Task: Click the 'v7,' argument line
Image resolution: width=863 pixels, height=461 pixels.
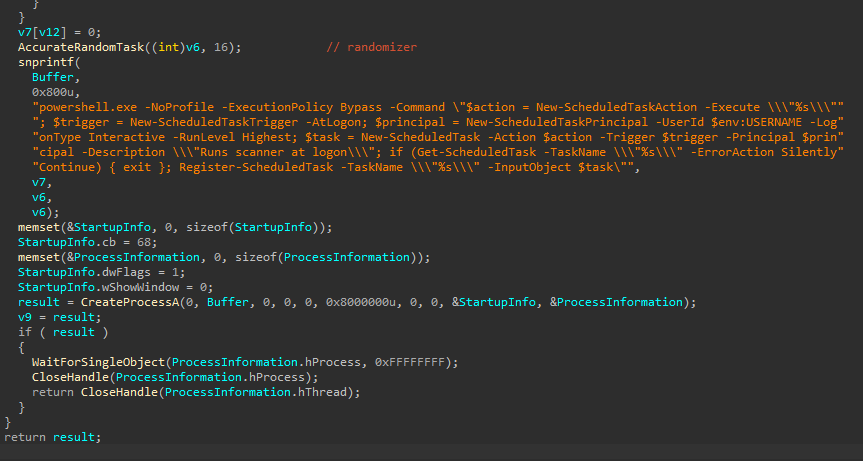Action: tap(42, 182)
